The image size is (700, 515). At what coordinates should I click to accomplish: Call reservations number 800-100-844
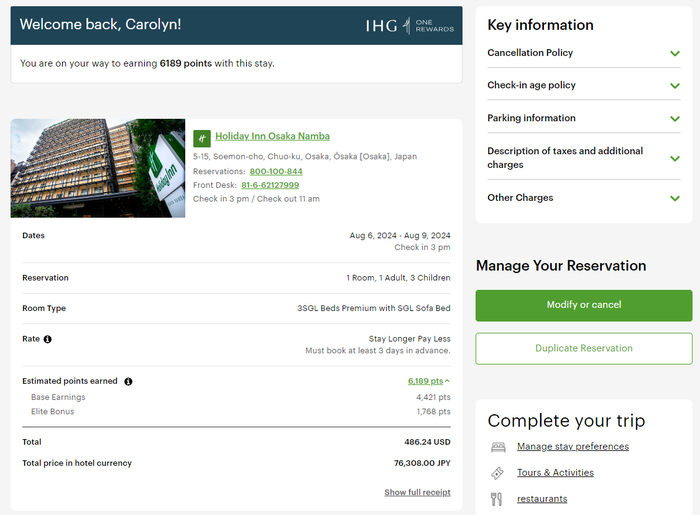coord(276,171)
